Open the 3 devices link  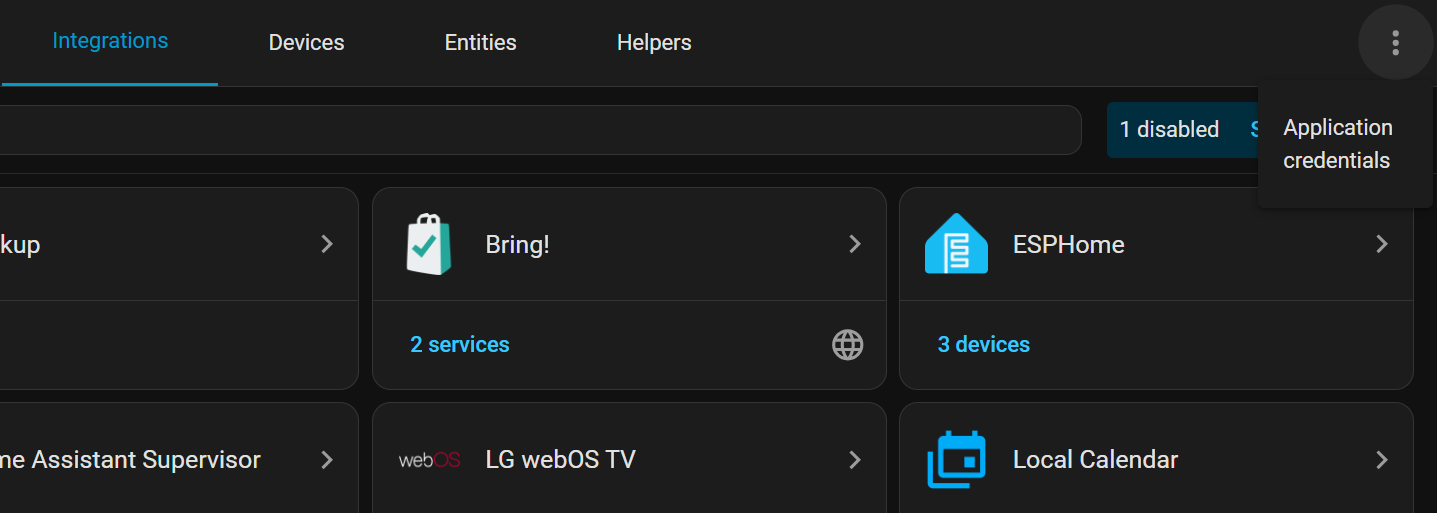coord(983,345)
